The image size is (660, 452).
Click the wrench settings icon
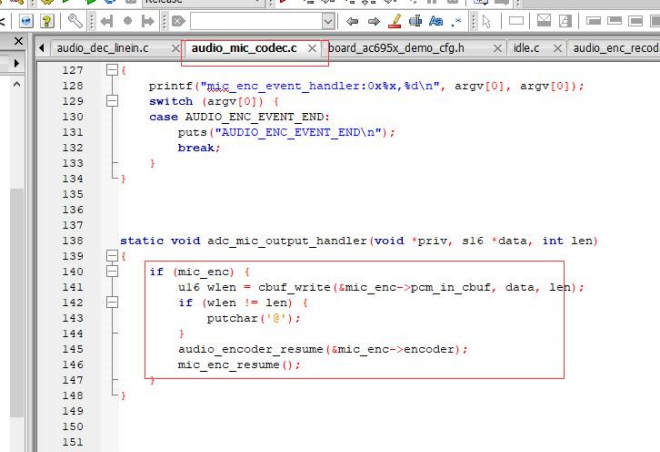pyautogui.click(x=75, y=21)
